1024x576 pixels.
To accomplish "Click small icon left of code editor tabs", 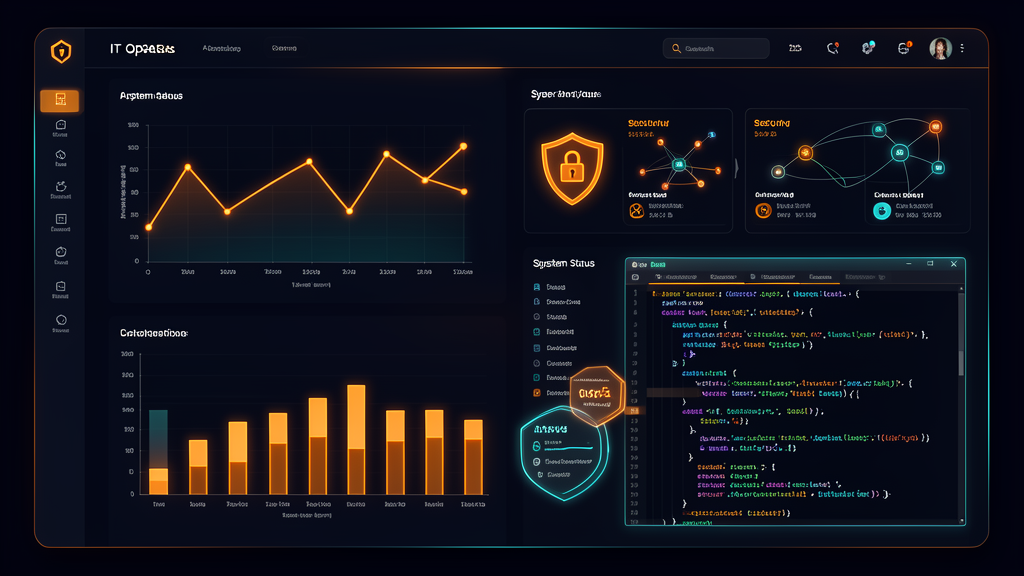I will 635,278.
